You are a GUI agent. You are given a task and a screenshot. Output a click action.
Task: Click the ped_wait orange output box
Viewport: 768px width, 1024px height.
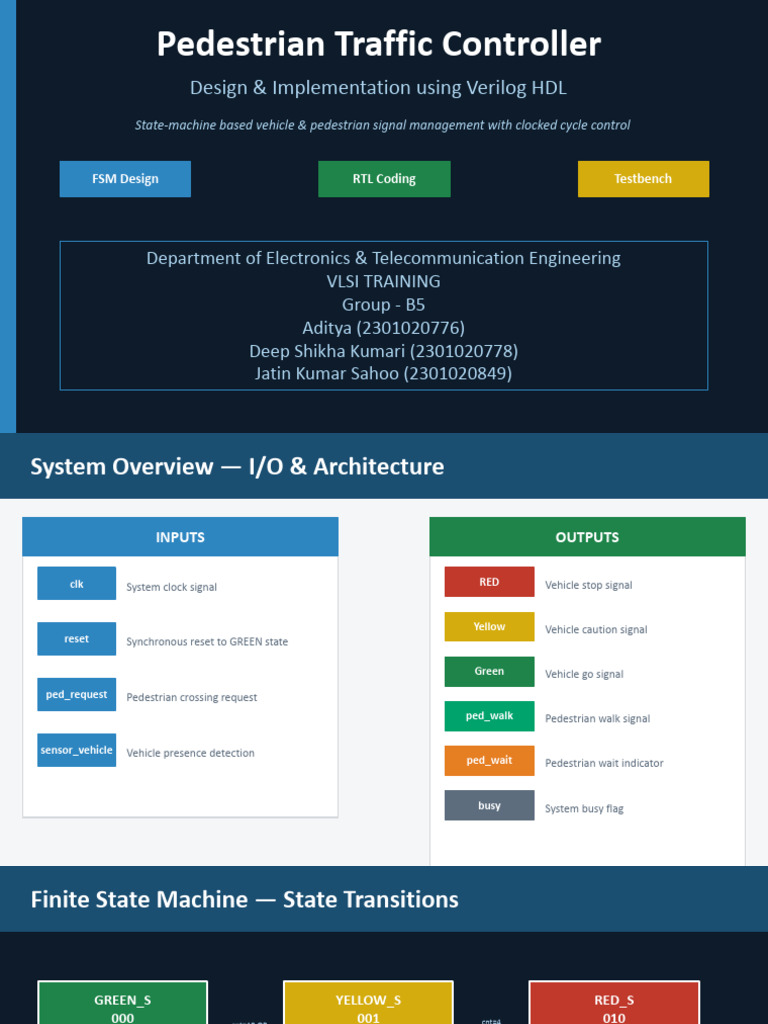tap(489, 760)
